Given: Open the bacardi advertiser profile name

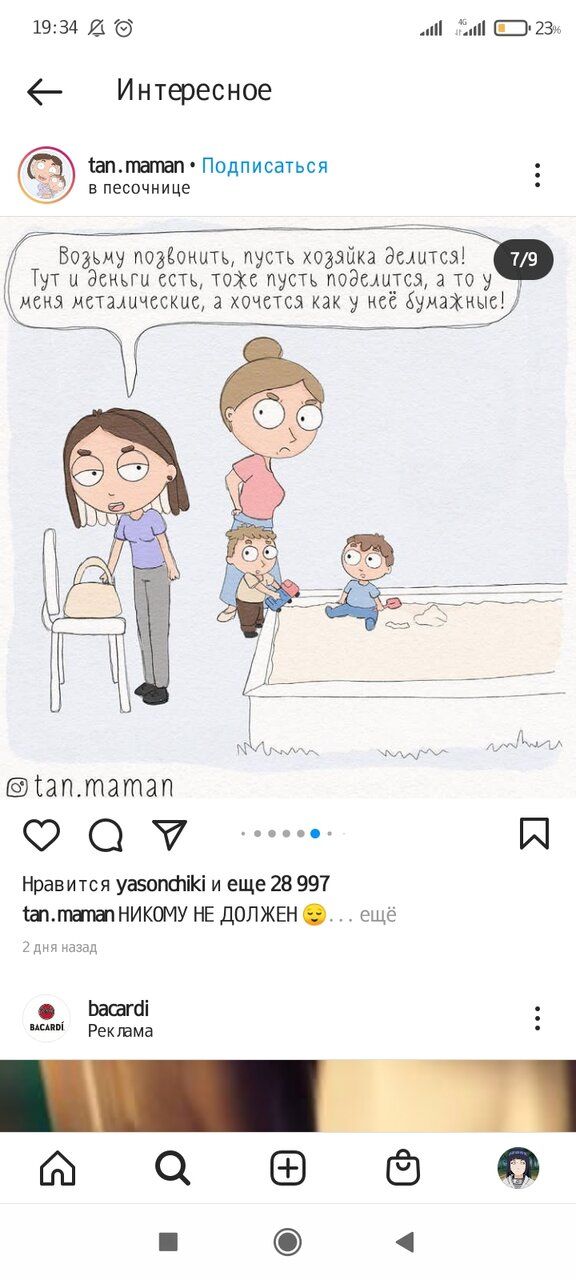Looking at the screenshot, I should (x=118, y=1008).
